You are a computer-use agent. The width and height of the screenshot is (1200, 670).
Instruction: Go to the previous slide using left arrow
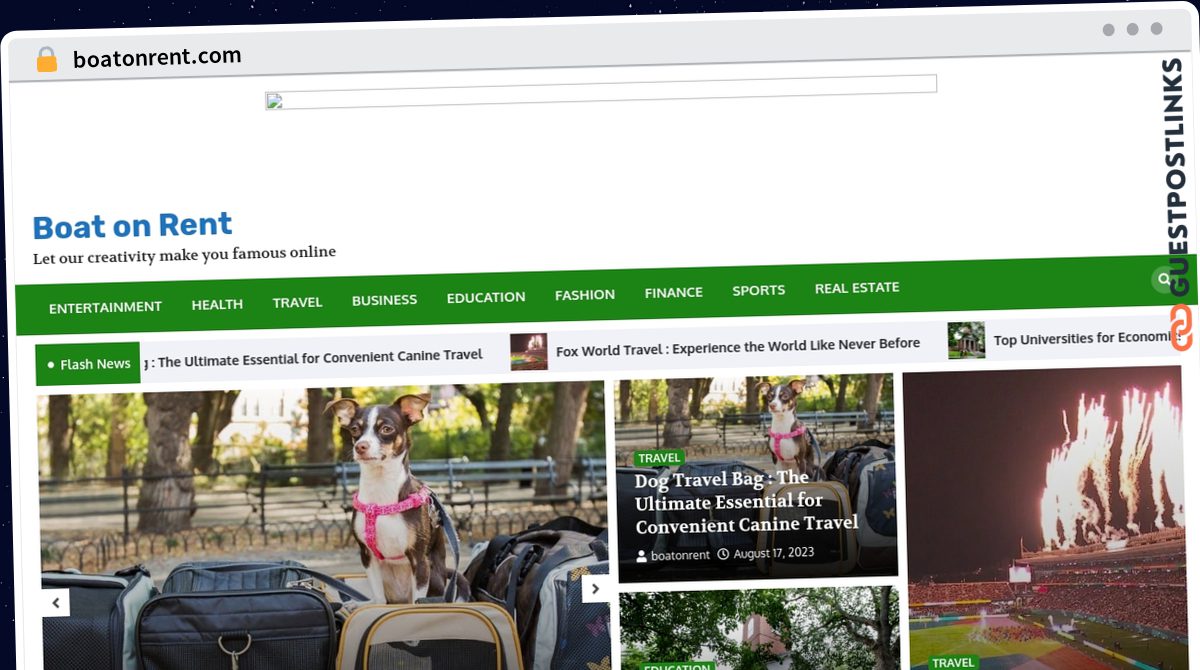pos(56,602)
